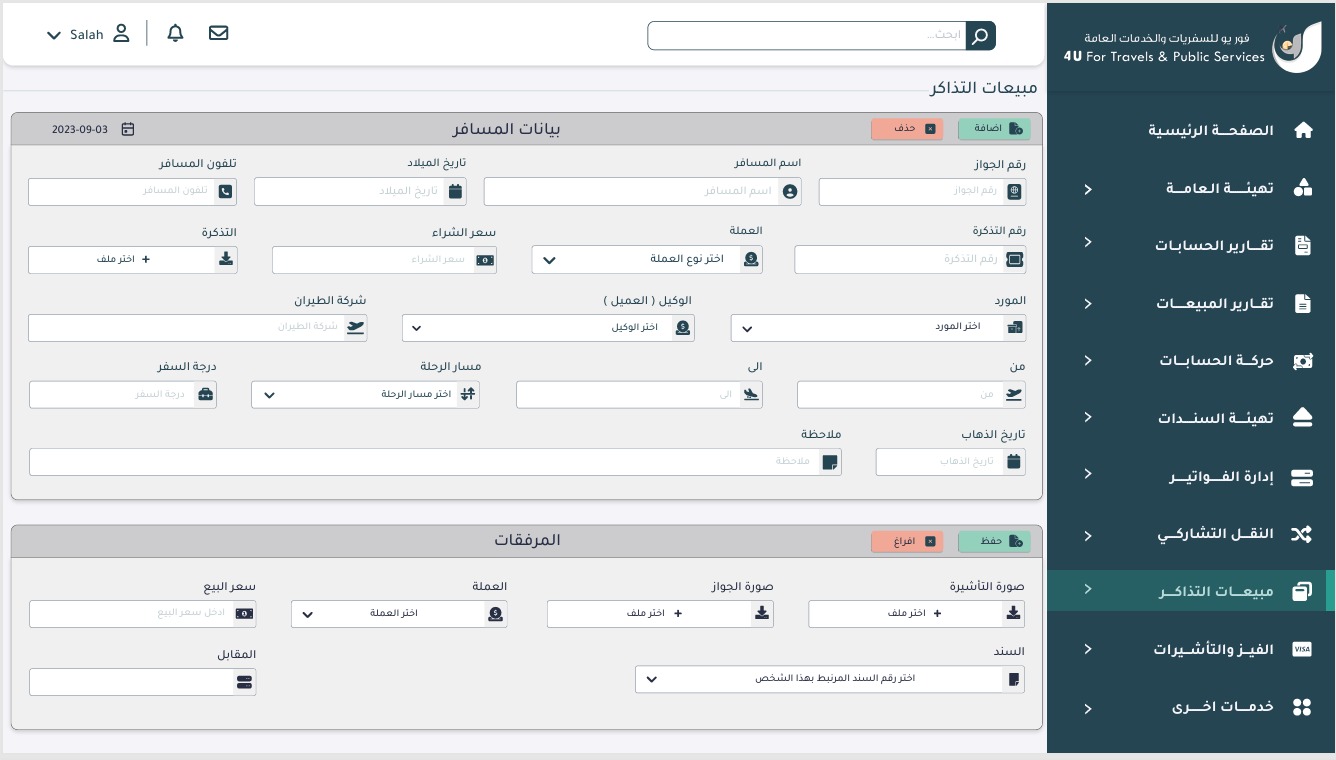Open the supplier dropdown اختر المورد
The width and height of the screenshot is (1336, 760).
point(866,328)
